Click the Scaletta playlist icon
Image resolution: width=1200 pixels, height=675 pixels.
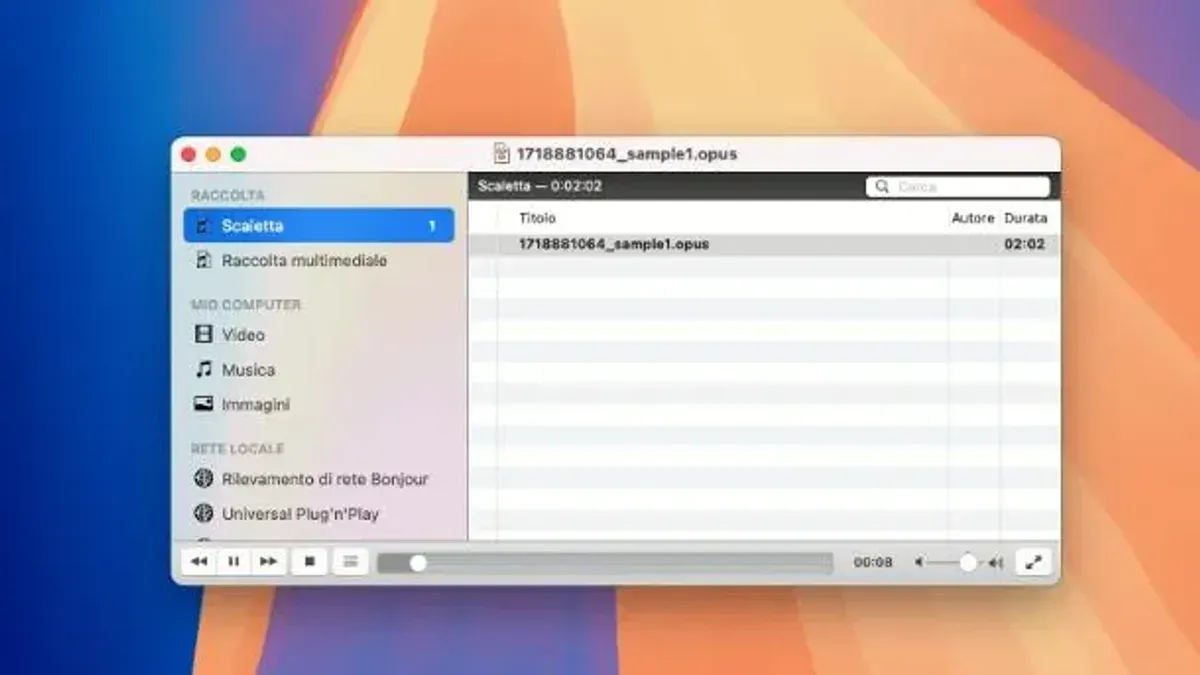click(x=204, y=226)
